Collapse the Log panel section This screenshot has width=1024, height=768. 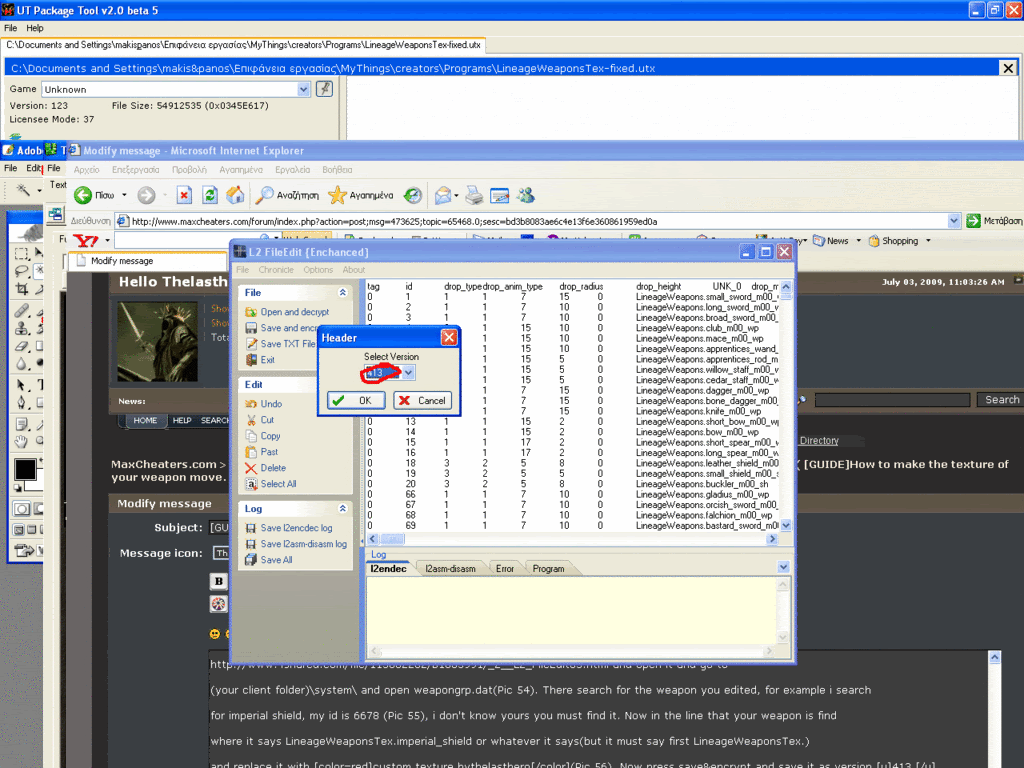[343, 509]
